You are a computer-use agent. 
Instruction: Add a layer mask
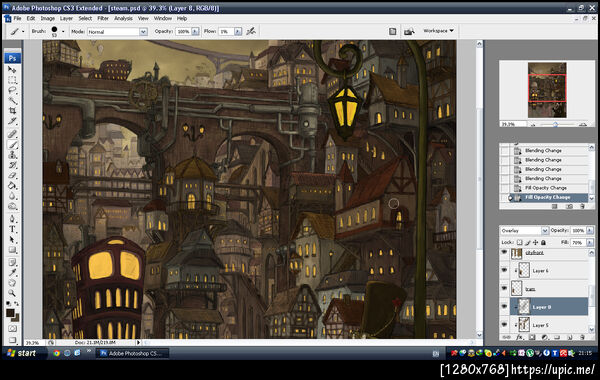pyautogui.click(x=532, y=337)
